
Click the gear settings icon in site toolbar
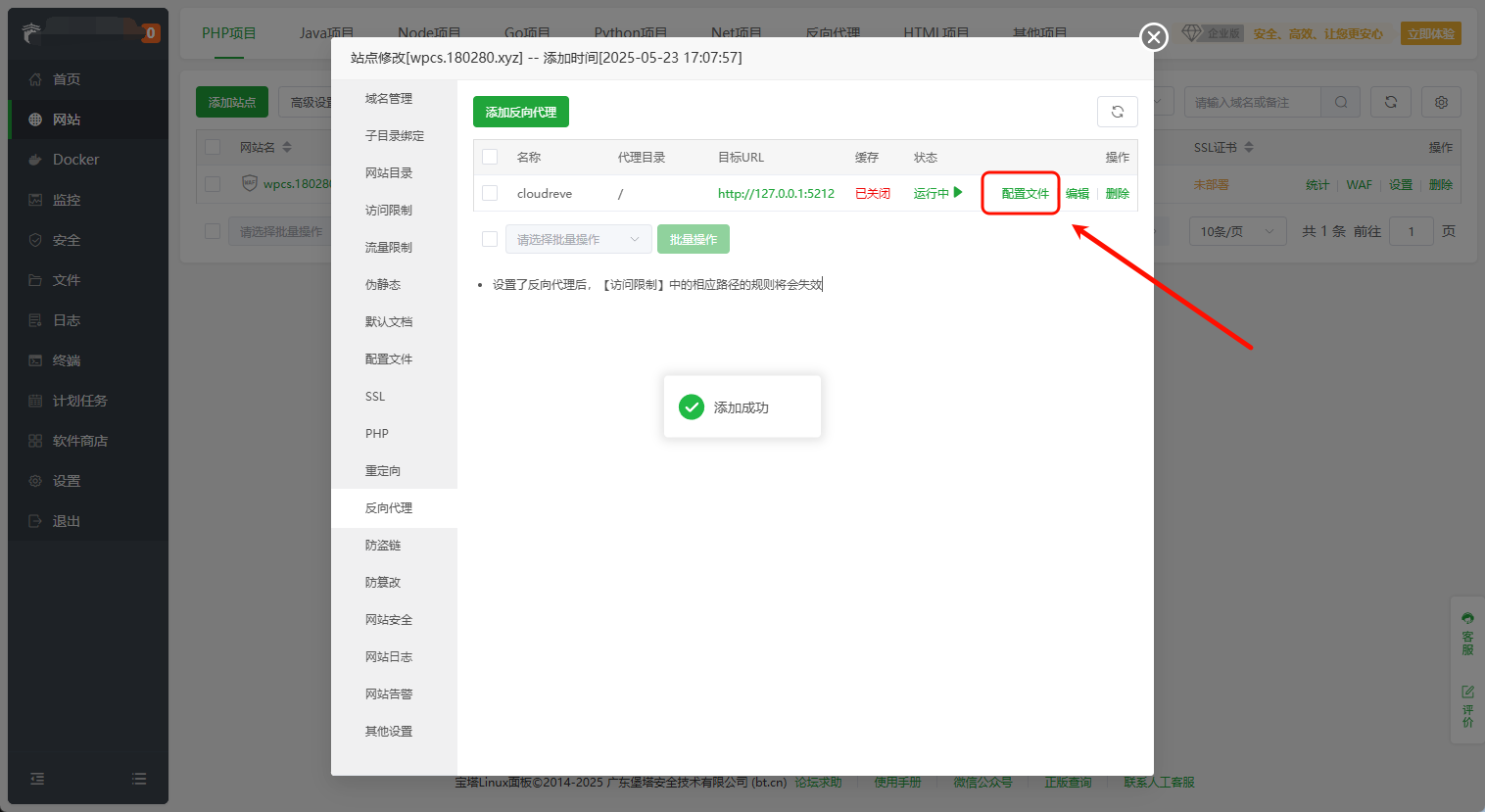click(x=1441, y=102)
